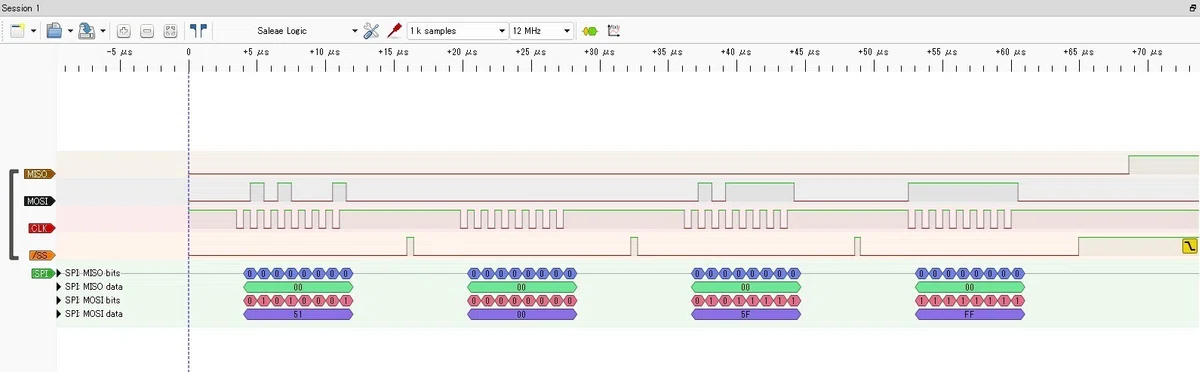The image size is (1200, 372).
Task: Click the session dock float button
Action: pyautogui.click(x=1192, y=7)
